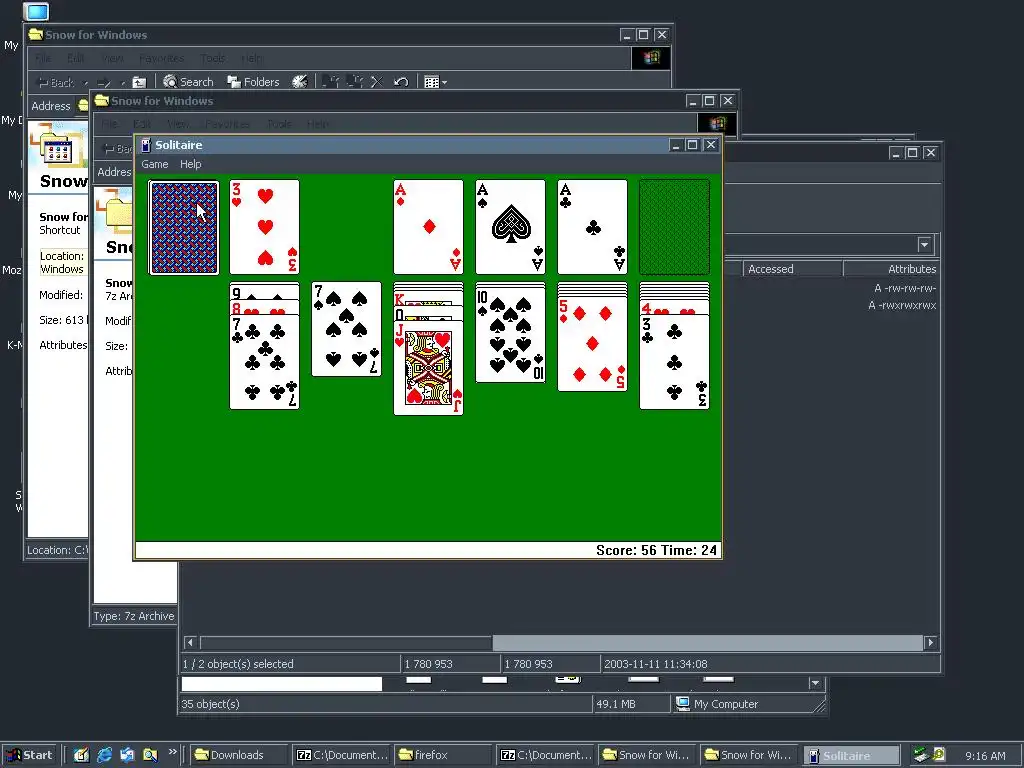Image resolution: width=1024 pixels, height=768 pixels.
Task: Open the dropdown arrow near the 35 object(s) window
Action: [x=815, y=683]
